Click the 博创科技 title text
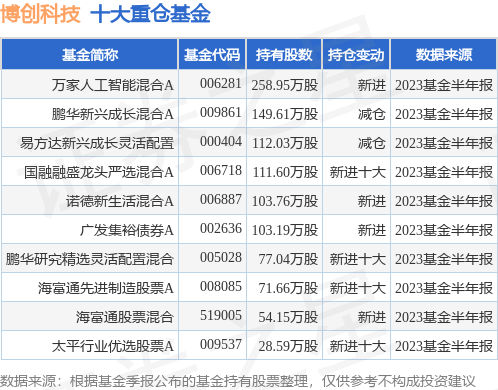Viewport: 498px width, 390px height. click(x=40, y=14)
